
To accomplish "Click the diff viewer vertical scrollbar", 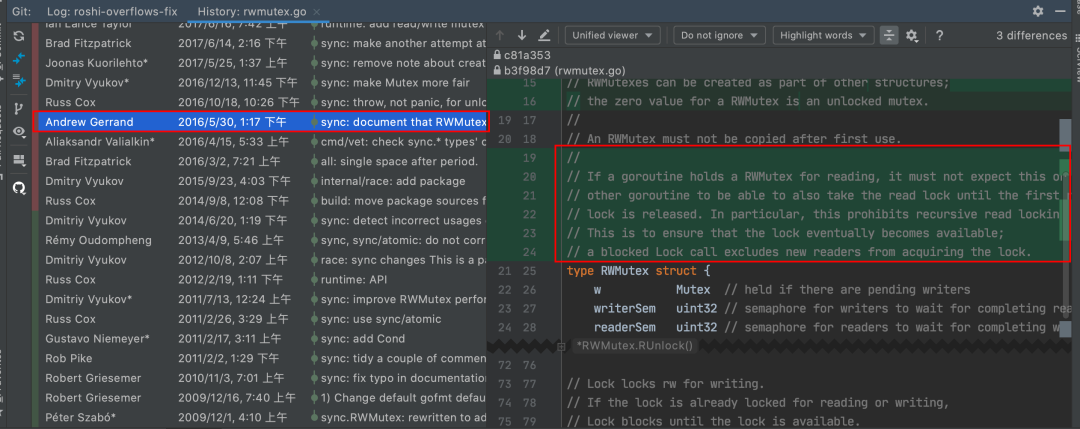I will coord(1065,227).
